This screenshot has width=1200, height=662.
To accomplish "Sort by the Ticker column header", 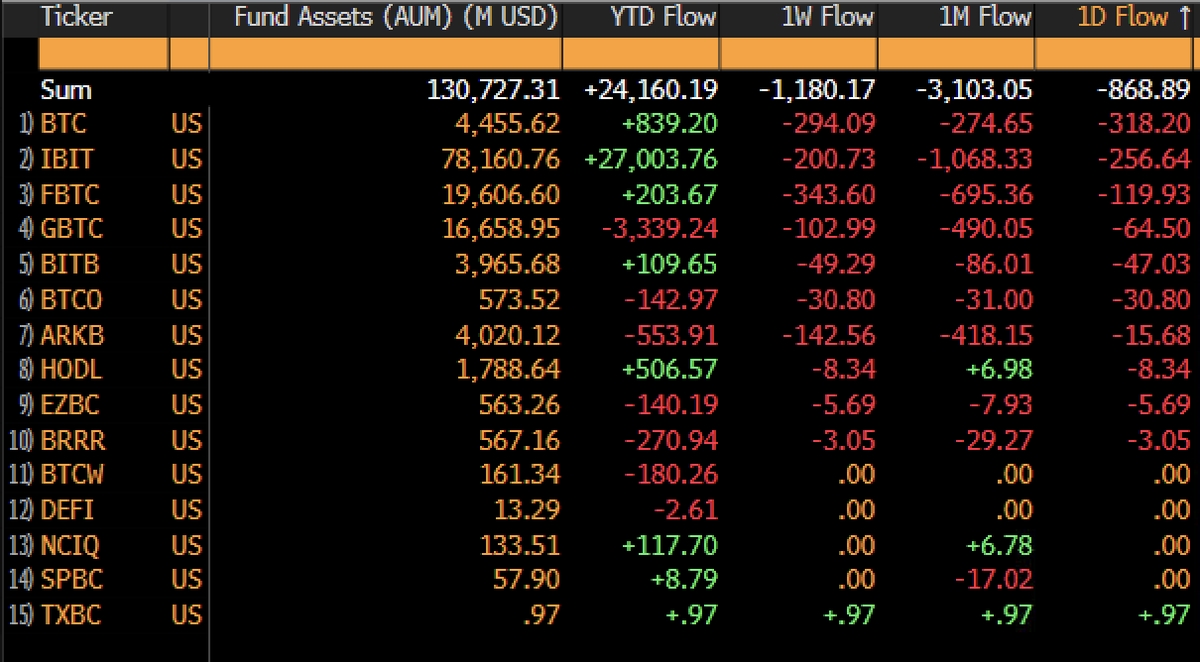I will tap(76, 17).
